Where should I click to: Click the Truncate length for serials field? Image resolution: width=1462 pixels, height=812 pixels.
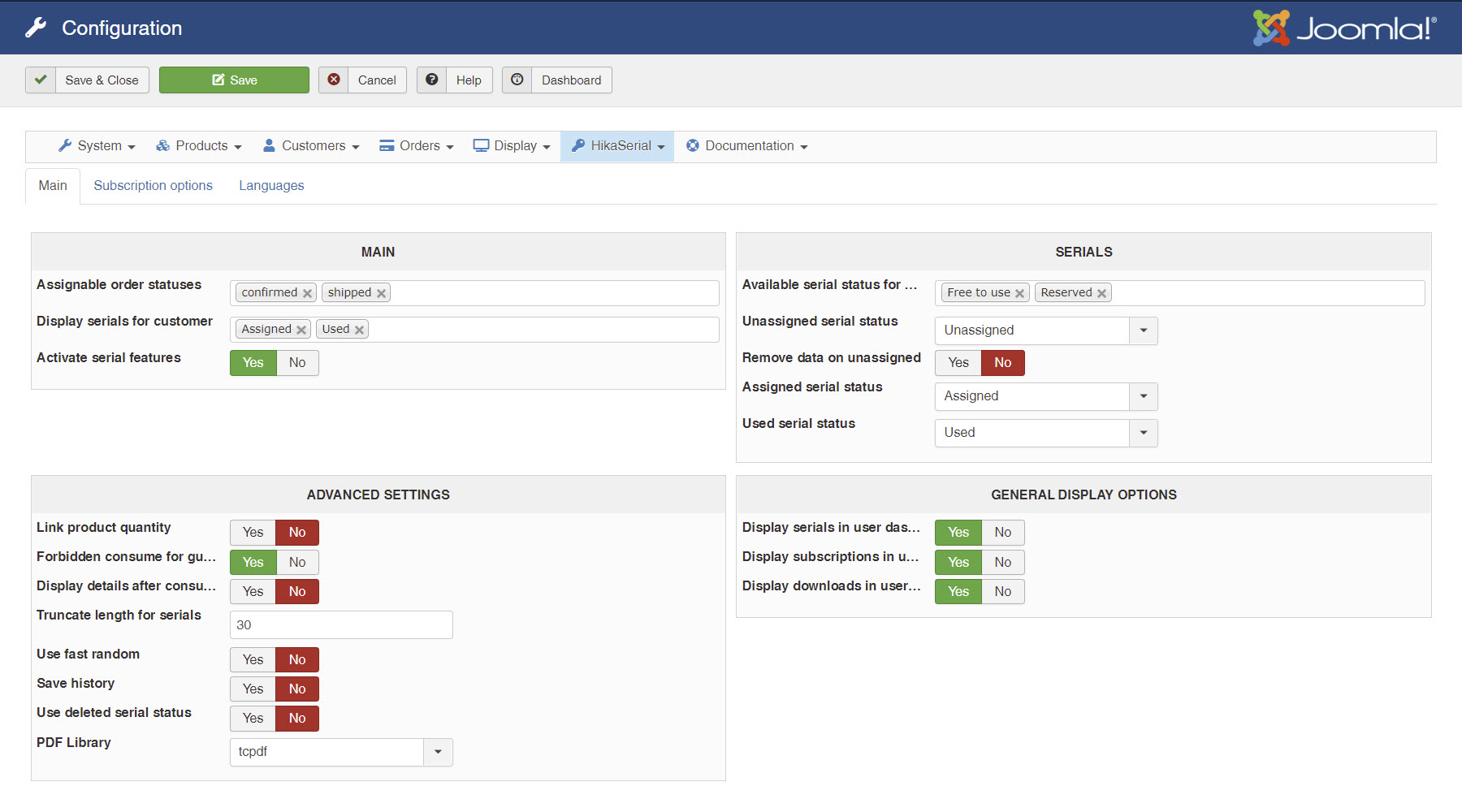(x=341, y=625)
